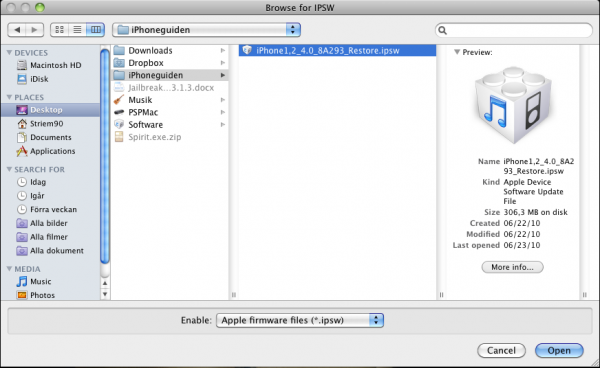
Task: Open the Dropbox folder icon
Action: tap(119, 63)
